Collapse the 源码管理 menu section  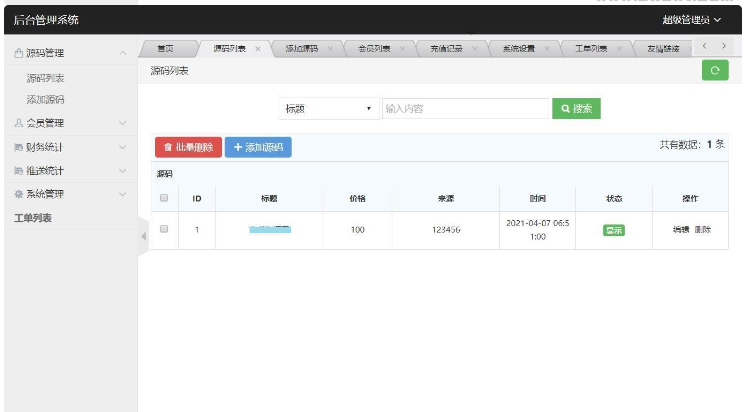coord(123,53)
